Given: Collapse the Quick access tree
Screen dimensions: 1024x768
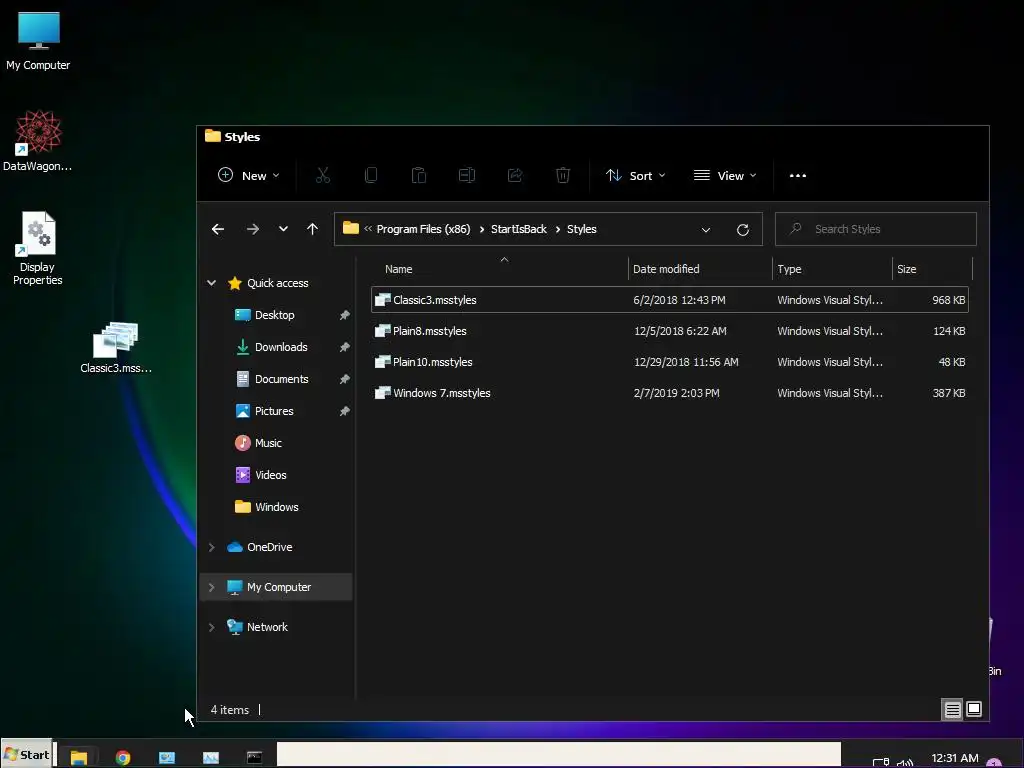Looking at the screenshot, I should click(212, 283).
